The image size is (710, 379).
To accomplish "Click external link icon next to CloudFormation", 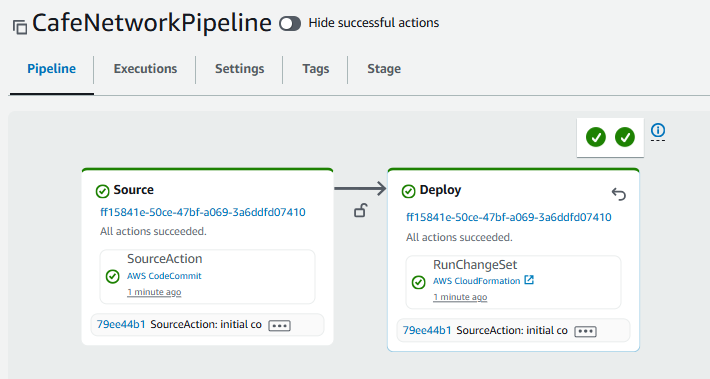I will [529, 280].
